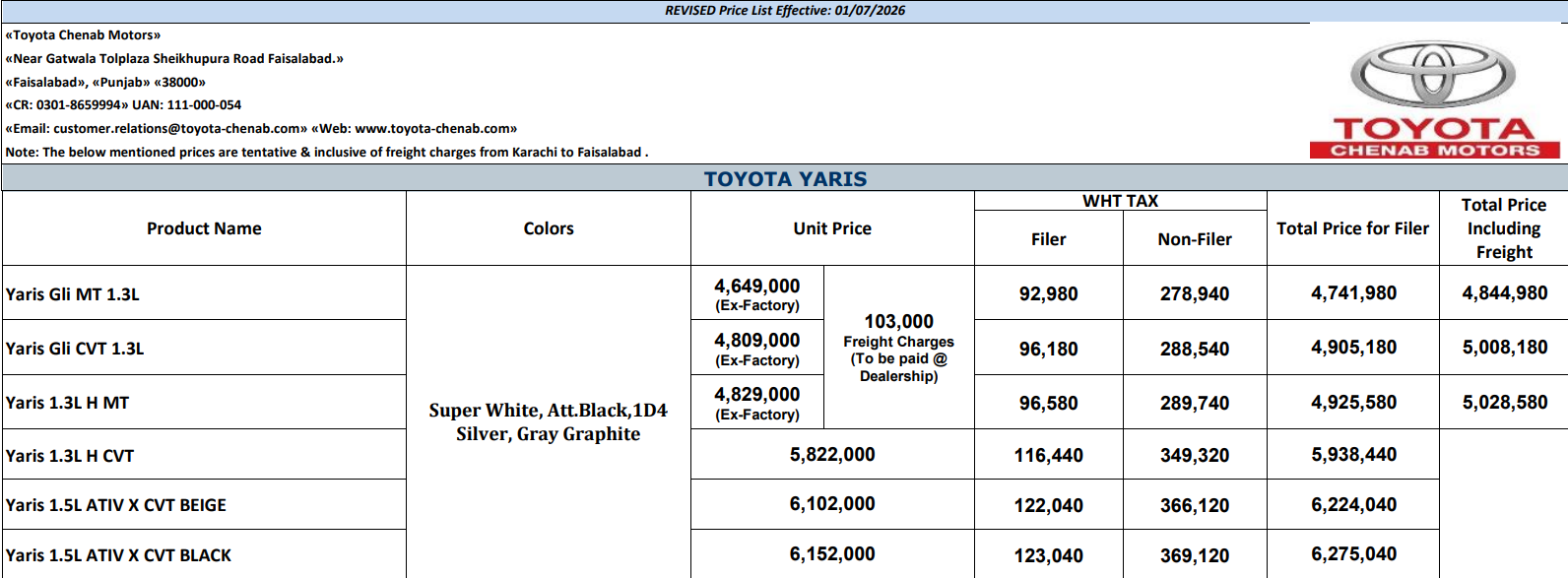
Task: Click non-filer tax value 366,120
Action: tap(1195, 506)
